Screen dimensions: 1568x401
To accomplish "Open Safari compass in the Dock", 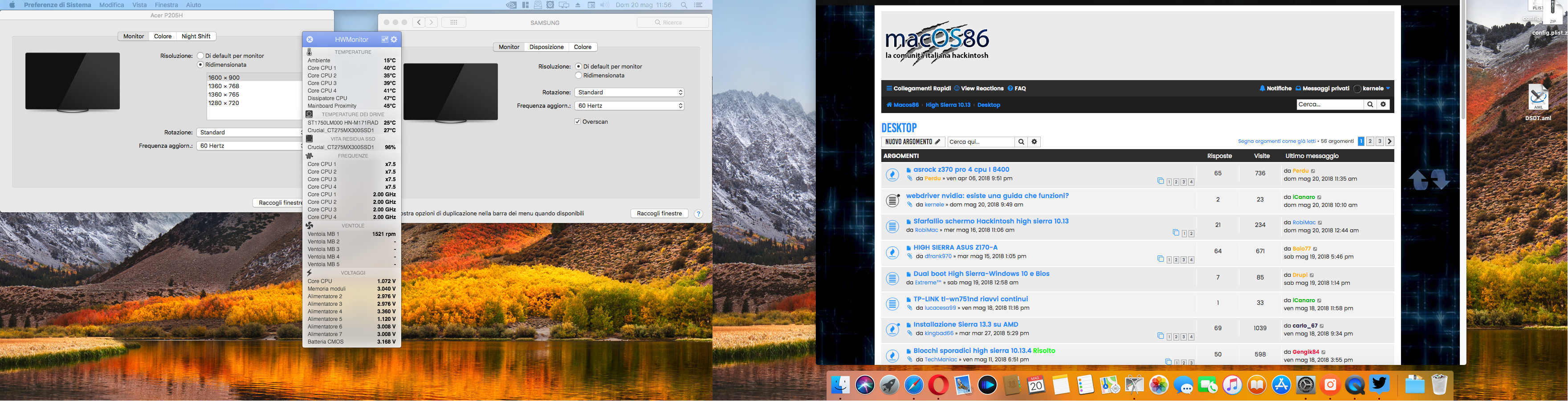I will (x=914, y=385).
